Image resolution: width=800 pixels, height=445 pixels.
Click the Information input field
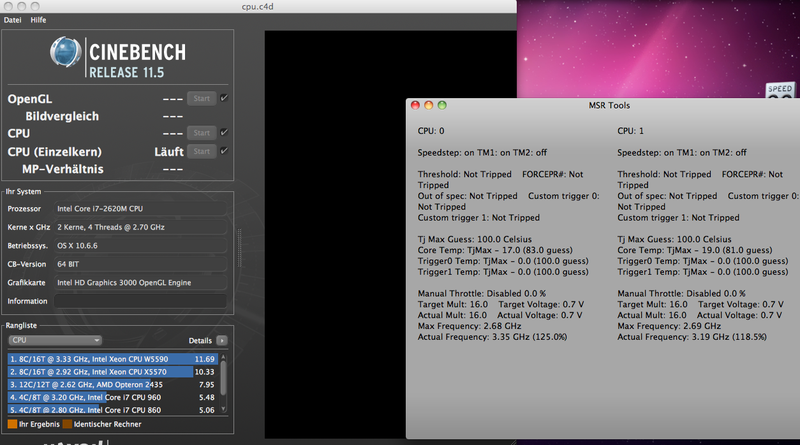[x=140, y=301]
